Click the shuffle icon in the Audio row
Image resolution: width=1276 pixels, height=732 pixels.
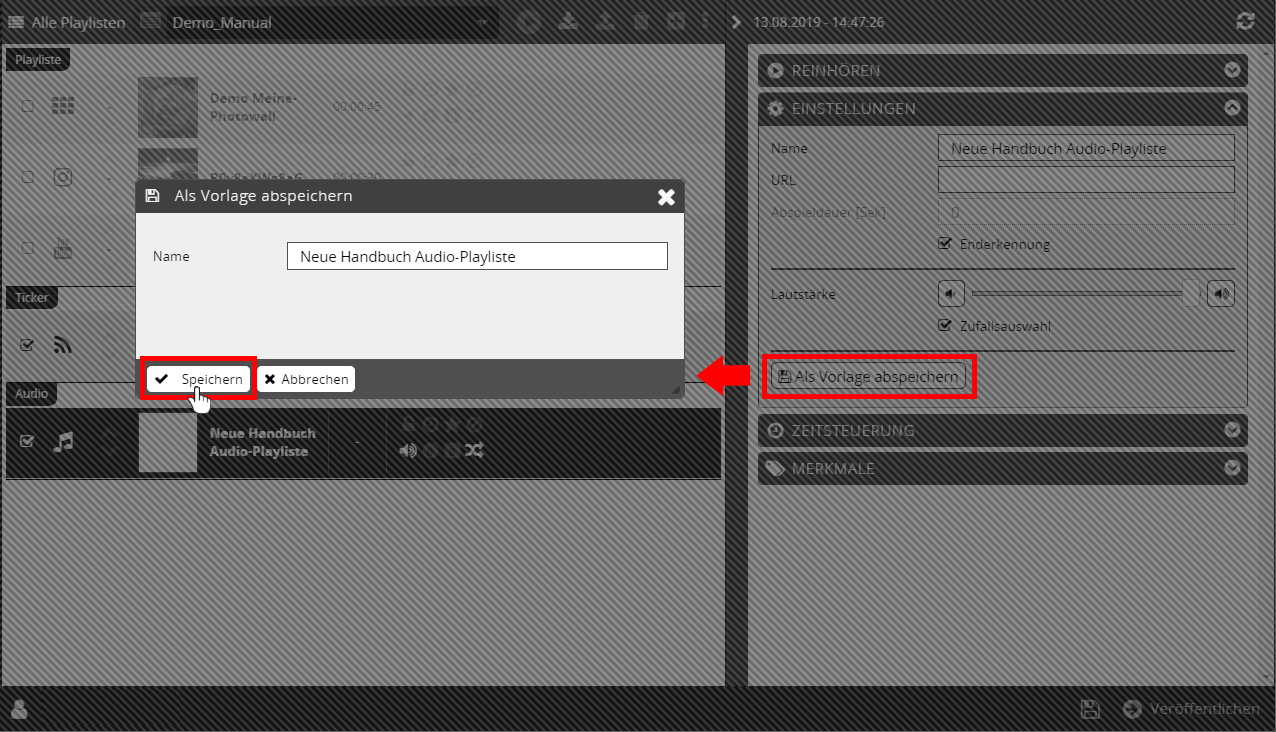pyautogui.click(x=474, y=450)
